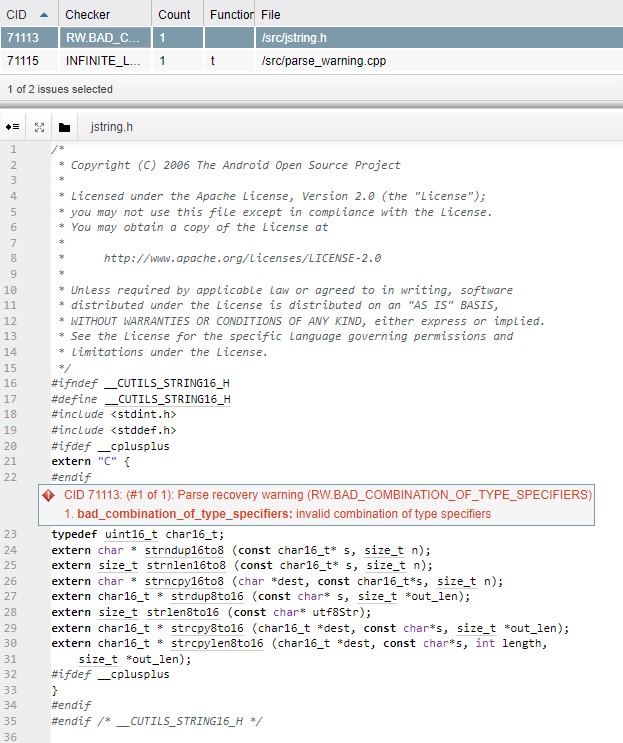The height and width of the screenshot is (743, 623).
Task: Sort issues by Count column
Action: click(174, 15)
